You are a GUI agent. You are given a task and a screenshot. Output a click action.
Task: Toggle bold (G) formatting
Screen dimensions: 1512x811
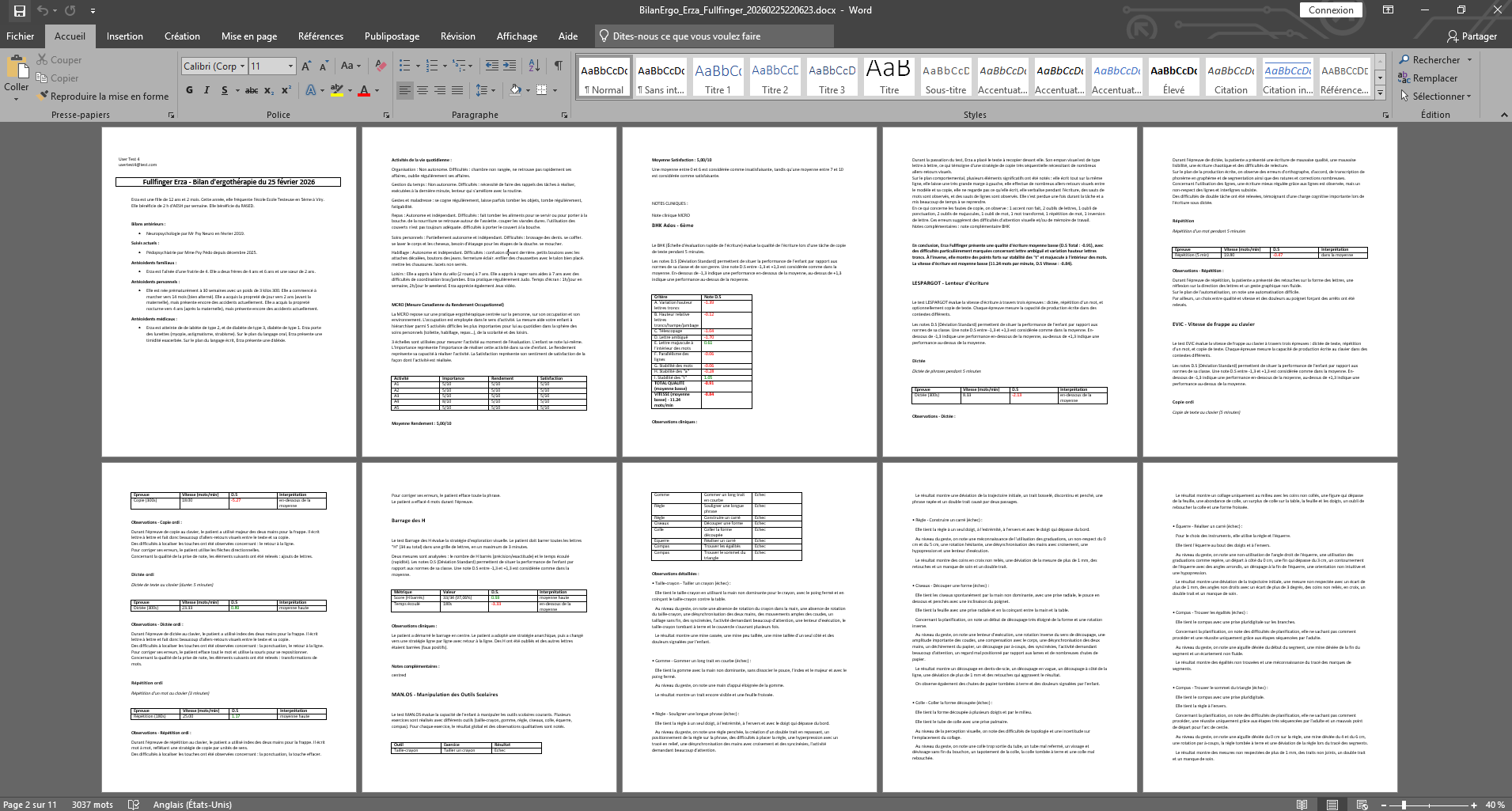point(189,90)
